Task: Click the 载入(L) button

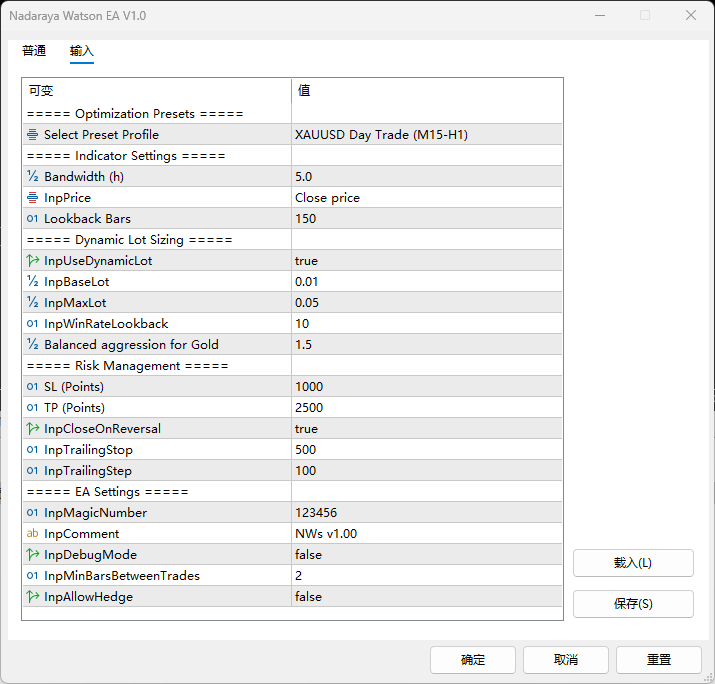Action: (633, 563)
